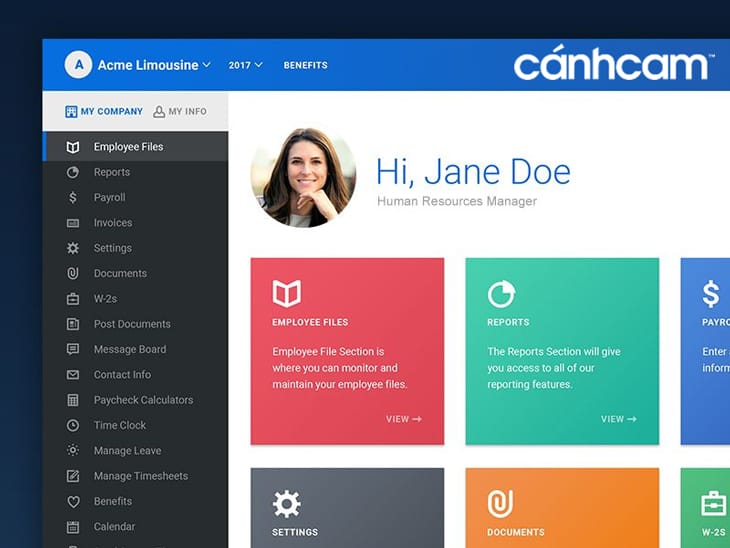
Task: Click the Paycheck Calculators grid icon
Action: (73, 400)
